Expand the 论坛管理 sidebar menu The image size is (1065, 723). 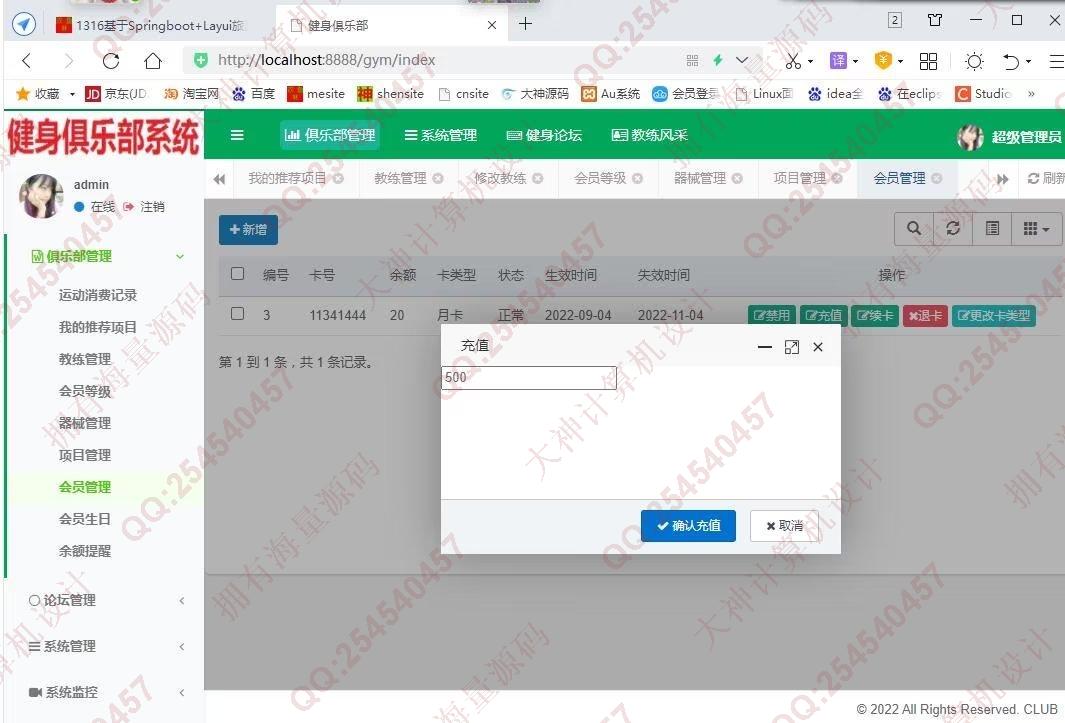tap(105, 600)
